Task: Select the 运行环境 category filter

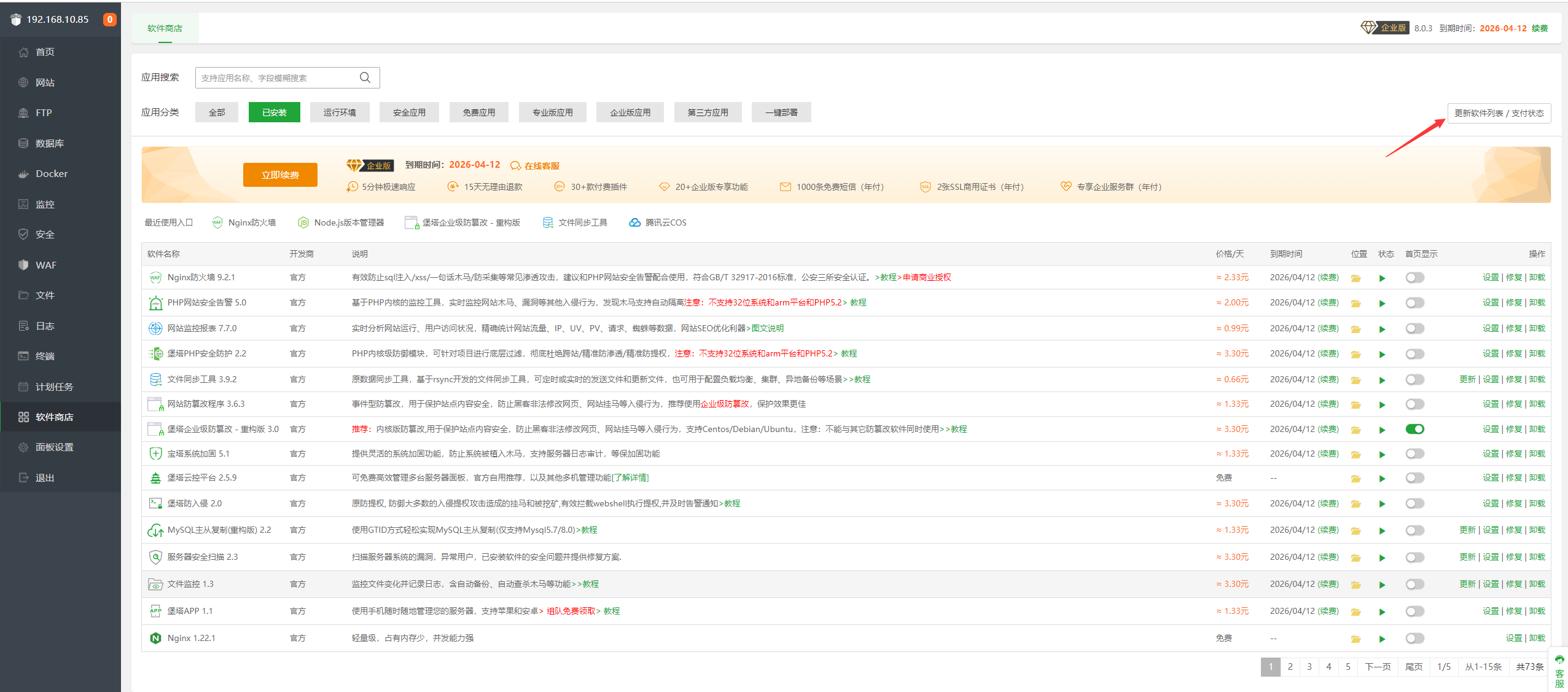Action: tap(340, 112)
